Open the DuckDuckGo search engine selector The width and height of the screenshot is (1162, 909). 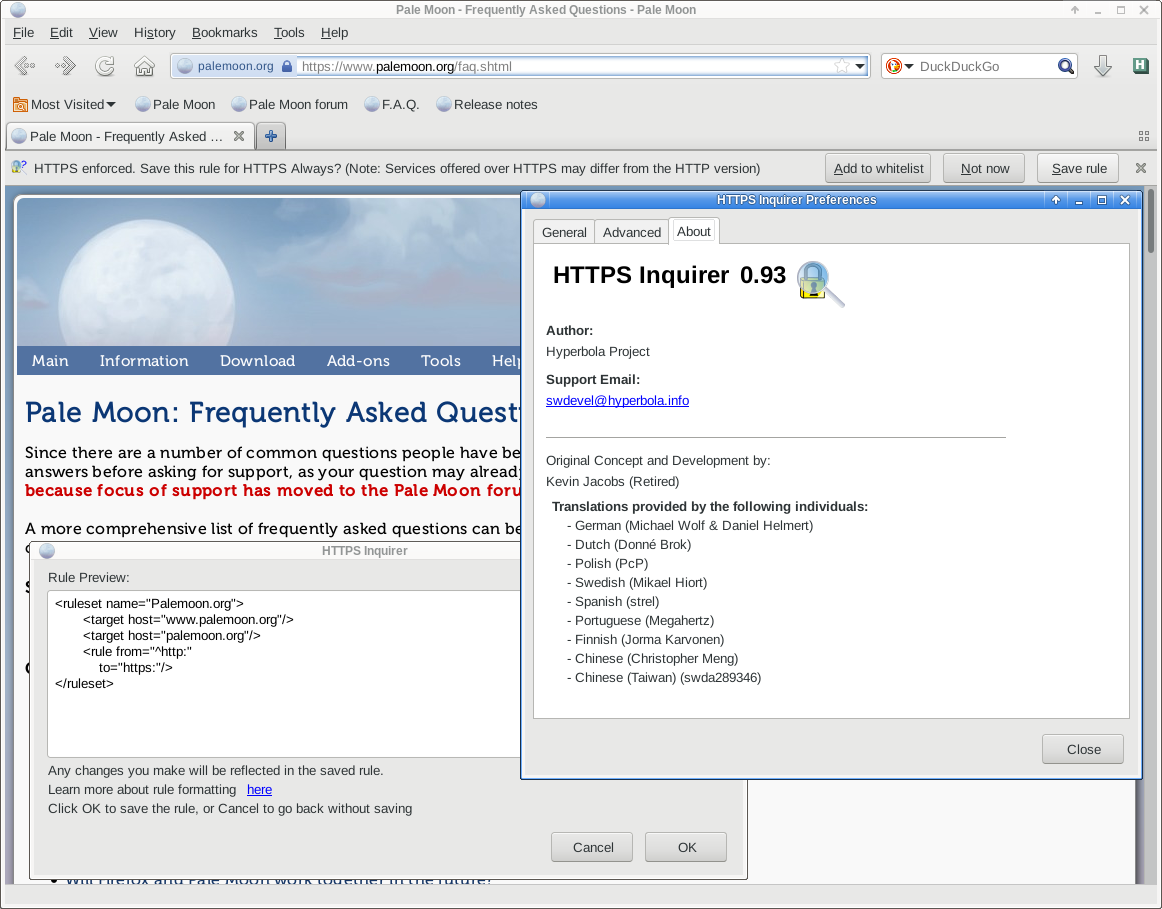(899, 66)
